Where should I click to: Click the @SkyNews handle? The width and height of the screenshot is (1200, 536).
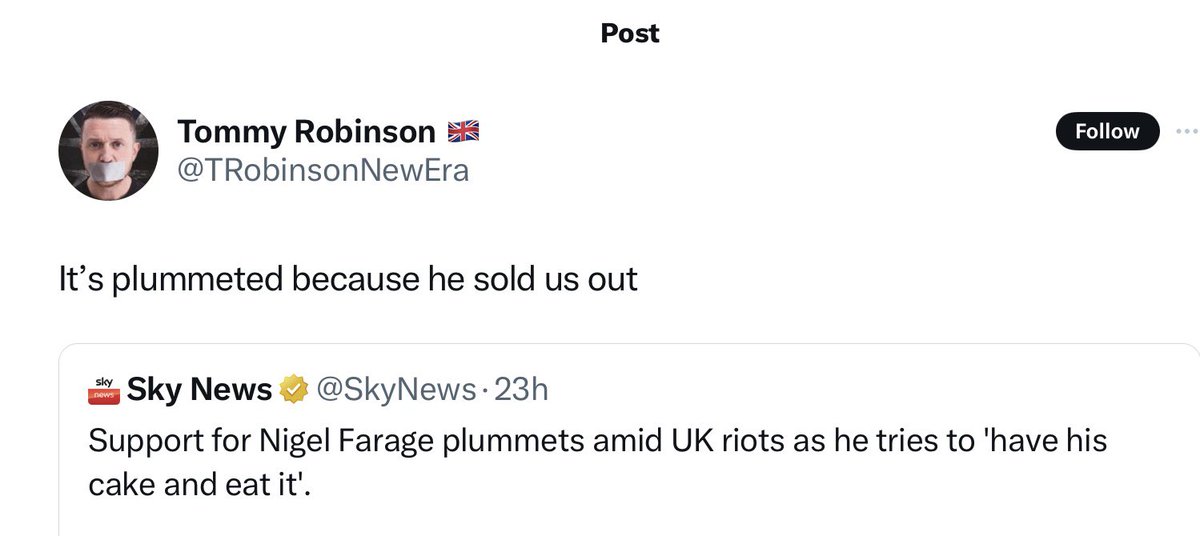(x=396, y=389)
